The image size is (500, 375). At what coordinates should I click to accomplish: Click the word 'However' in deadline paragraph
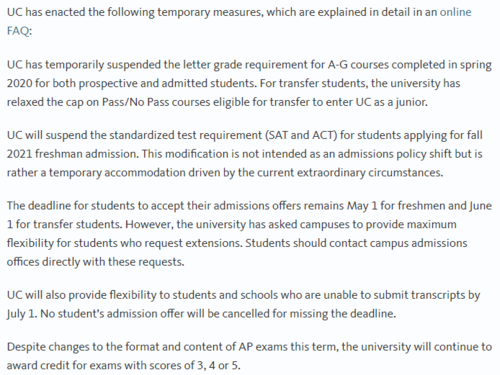[149, 224]
